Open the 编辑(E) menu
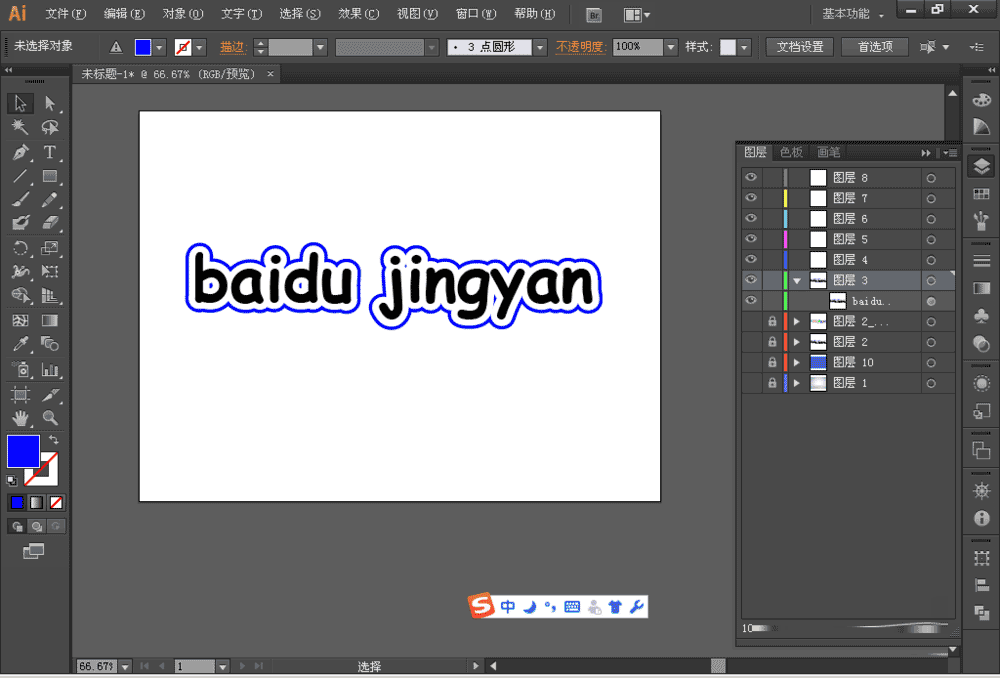 click(x=124, y=14)
